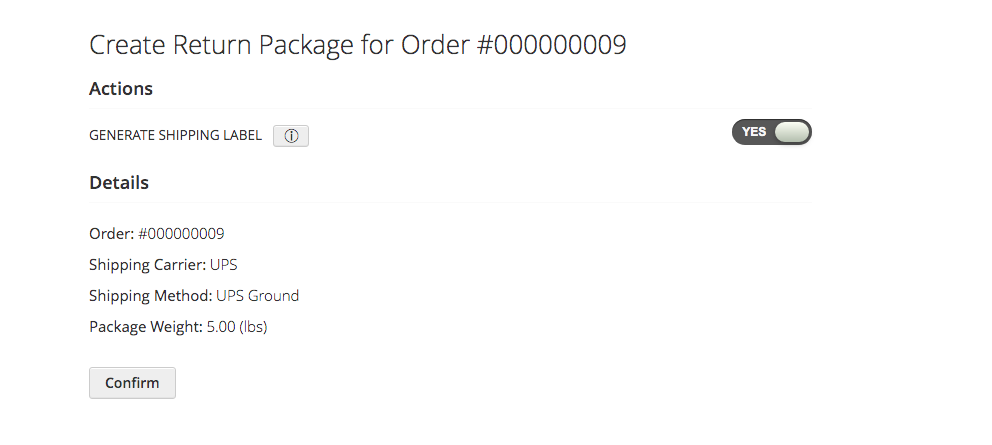Viewport: 992px width, 445px height.
Task: Click the Package Weight label
Action: (x=146, y=327)
